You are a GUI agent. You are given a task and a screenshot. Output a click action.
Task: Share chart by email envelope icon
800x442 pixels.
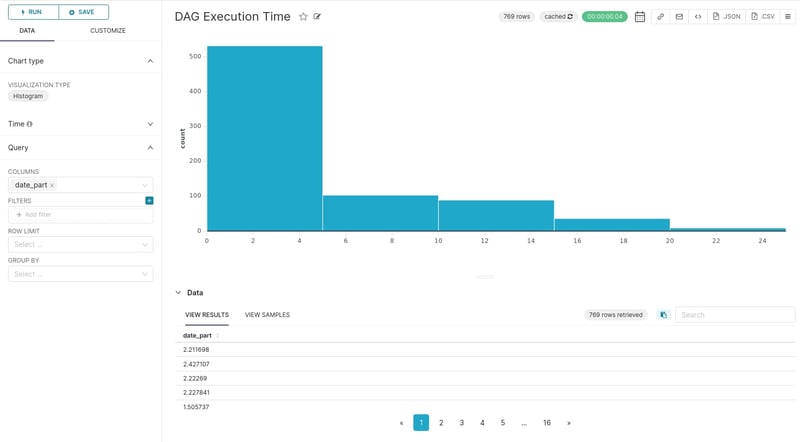coord(679,17)
